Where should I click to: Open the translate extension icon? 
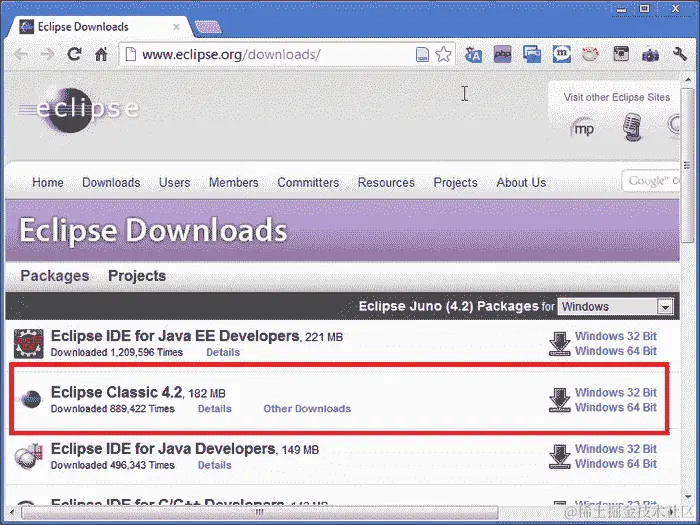tap(473, 54)
